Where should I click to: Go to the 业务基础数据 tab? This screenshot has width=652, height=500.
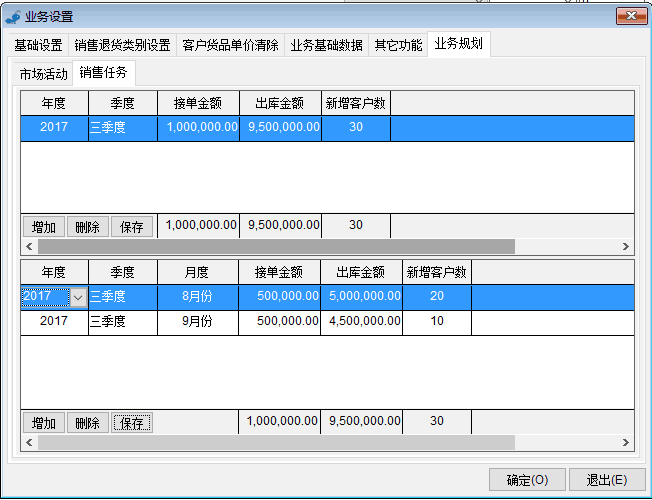(326, 45)
